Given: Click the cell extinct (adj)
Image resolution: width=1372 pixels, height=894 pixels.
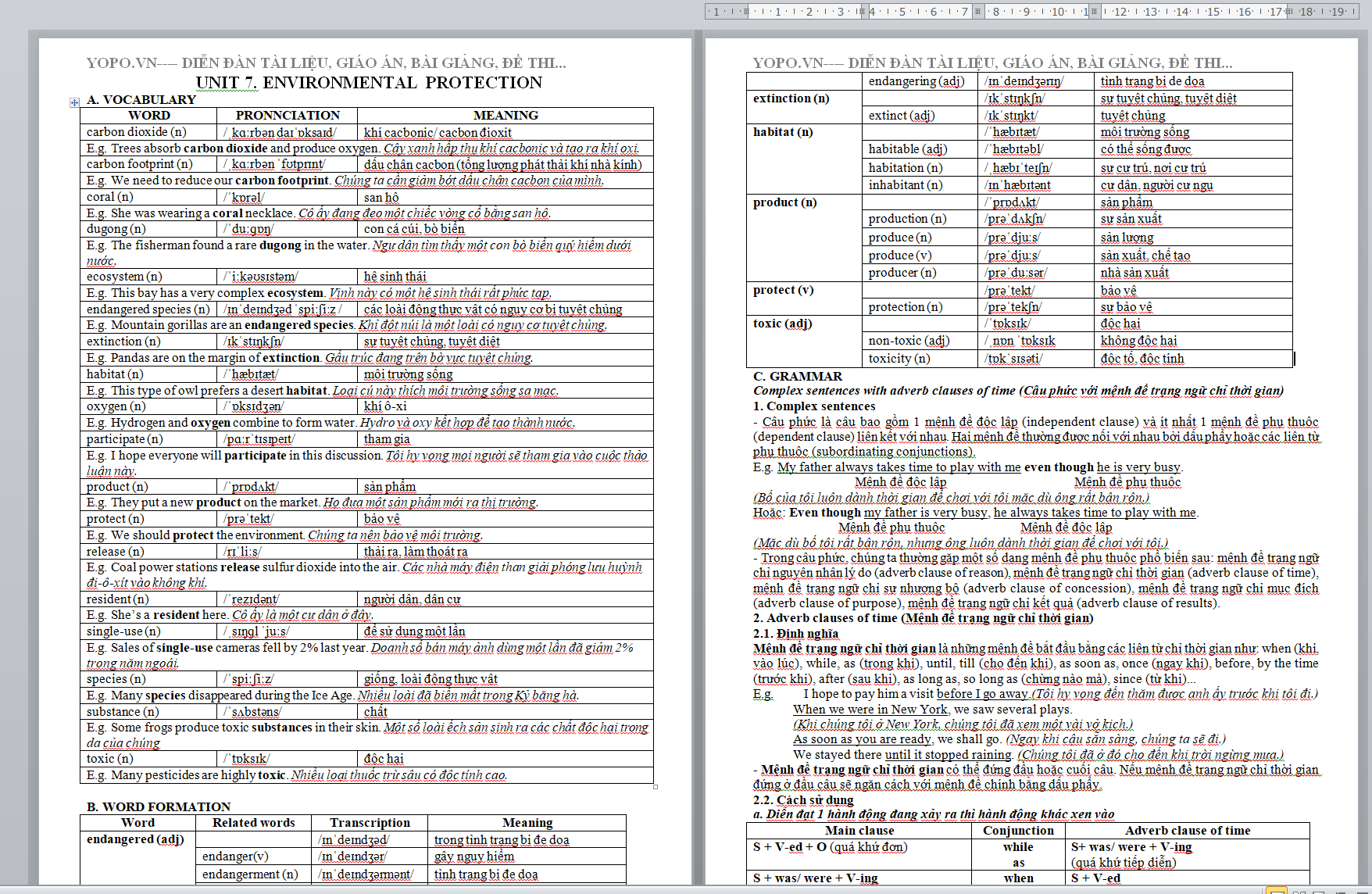Looking at the screenshot, I should click(920, 116).
